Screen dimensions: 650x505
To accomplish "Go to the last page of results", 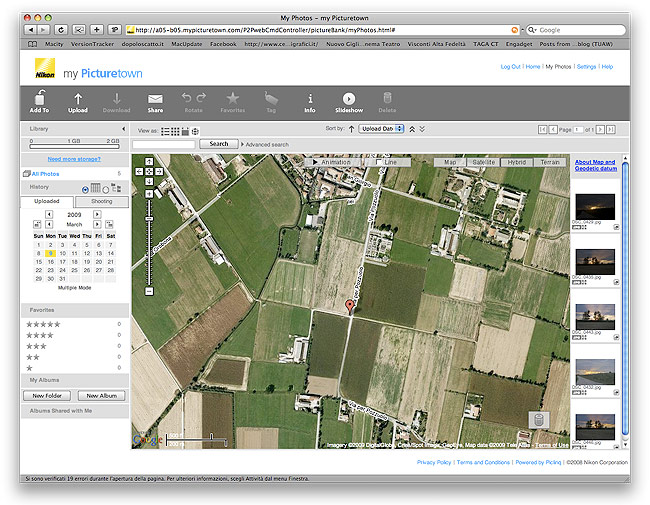I will (x=611, y=129).
